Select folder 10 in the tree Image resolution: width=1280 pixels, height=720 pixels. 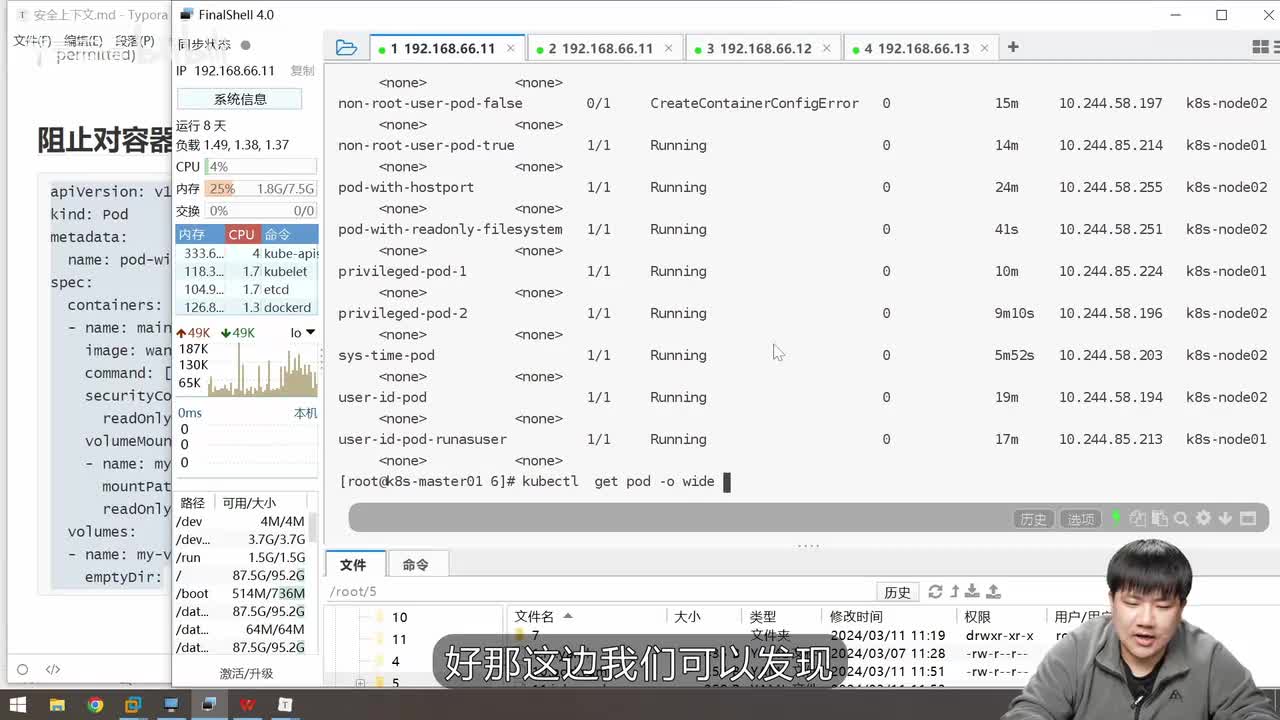400,617
